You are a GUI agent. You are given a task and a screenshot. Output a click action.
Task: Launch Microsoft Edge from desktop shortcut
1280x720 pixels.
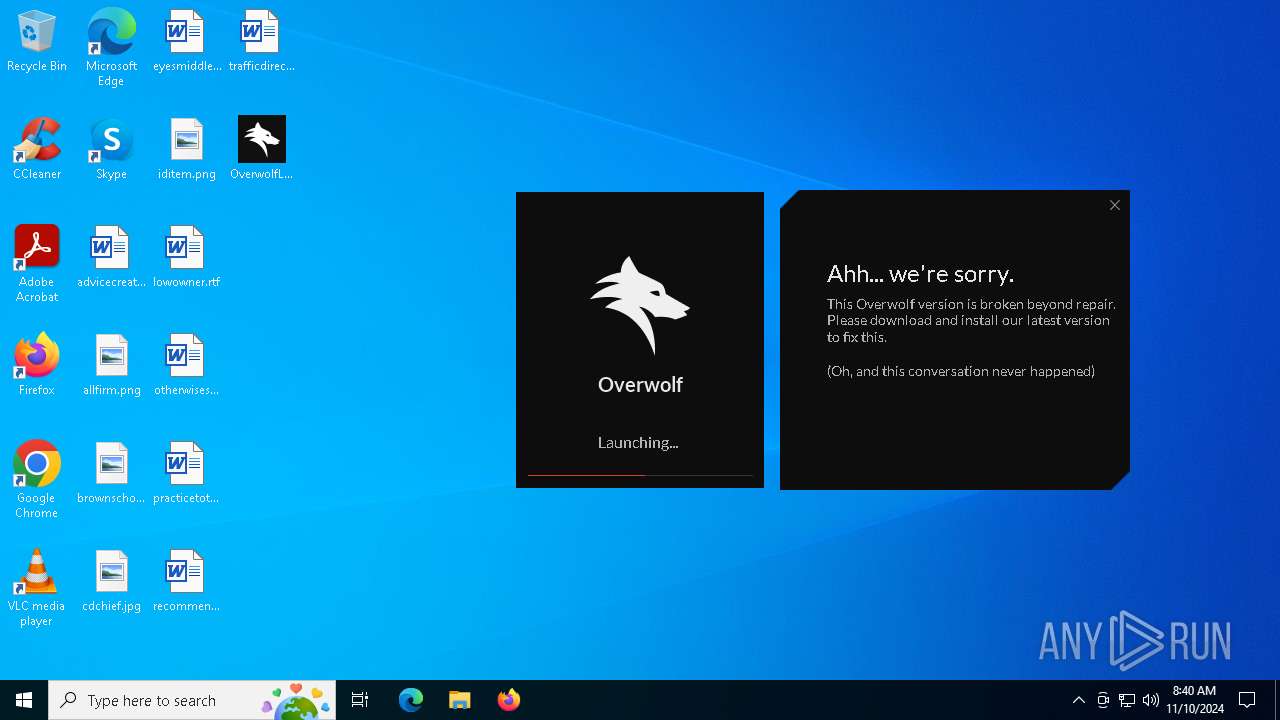(x=111, y=47)
